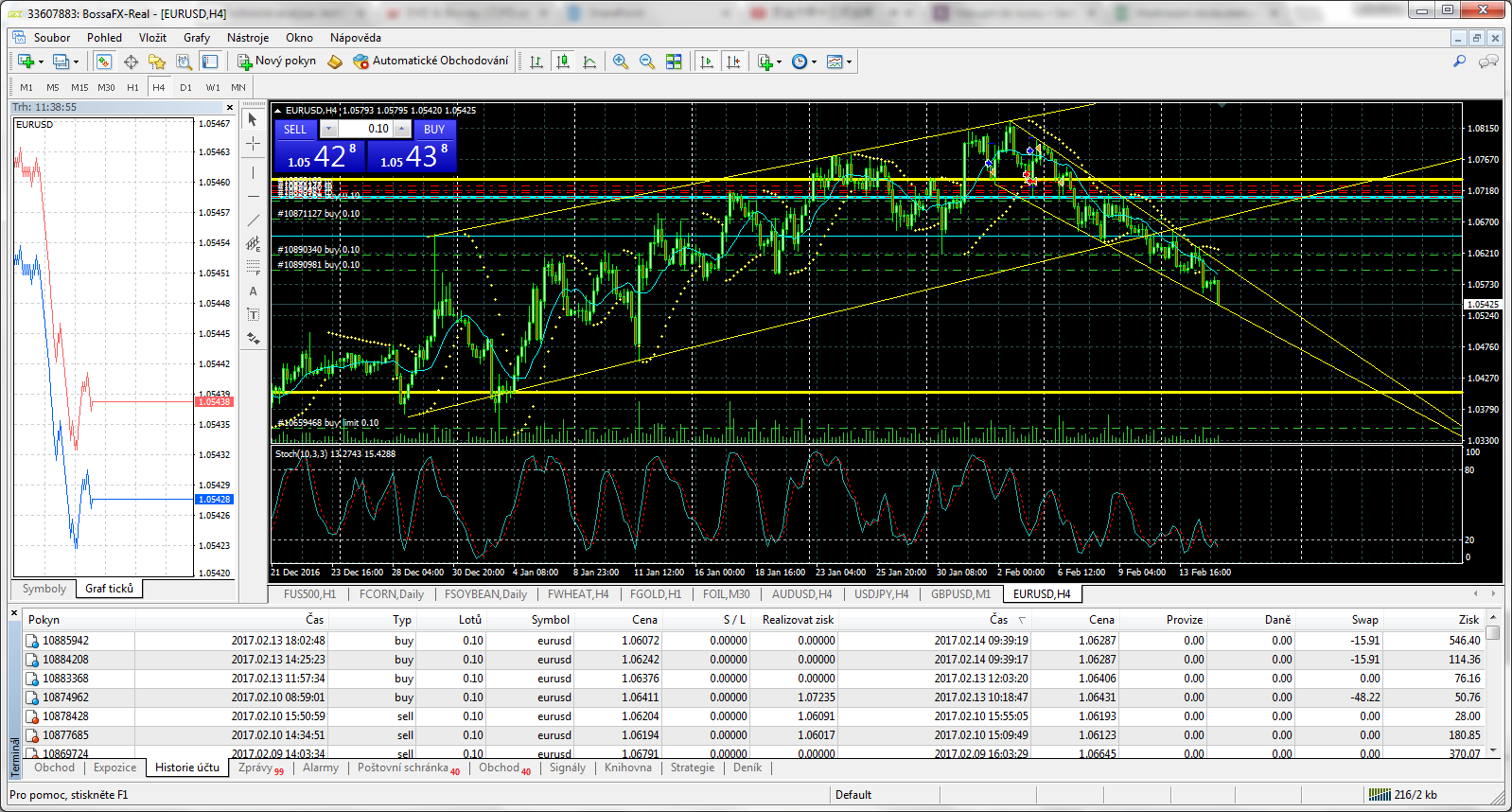Collapse the one-click trading panel arrow

point(278,111)
